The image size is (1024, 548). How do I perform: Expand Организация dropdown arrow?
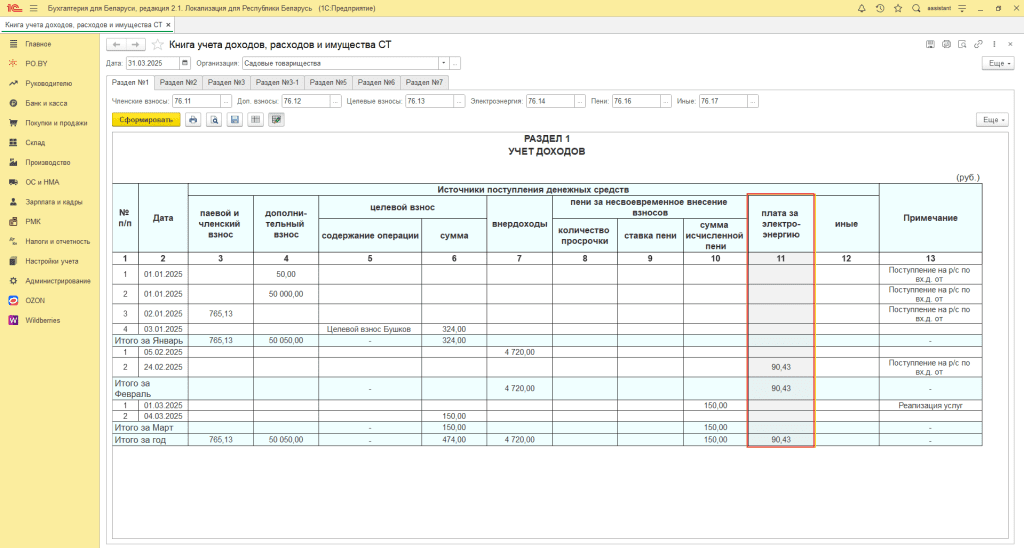point(443,63)
